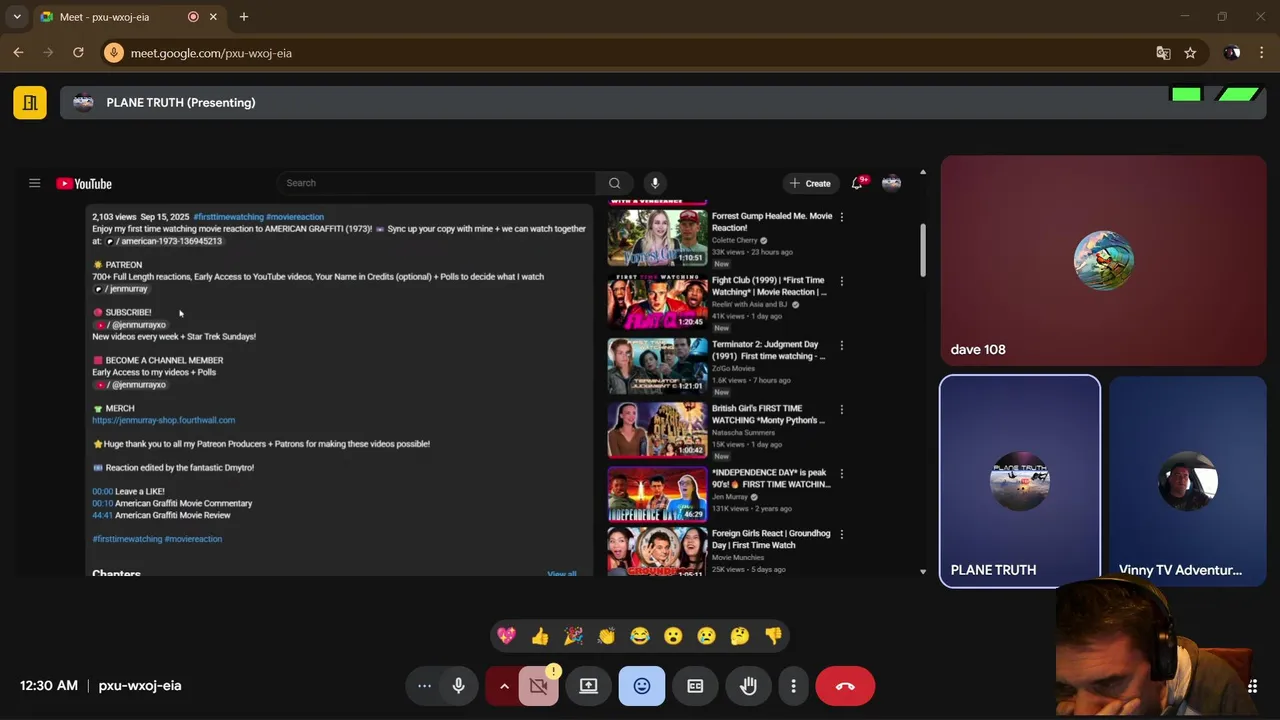Send the thinking face reaction
The image size is (1280, 720).
(739, 636)
